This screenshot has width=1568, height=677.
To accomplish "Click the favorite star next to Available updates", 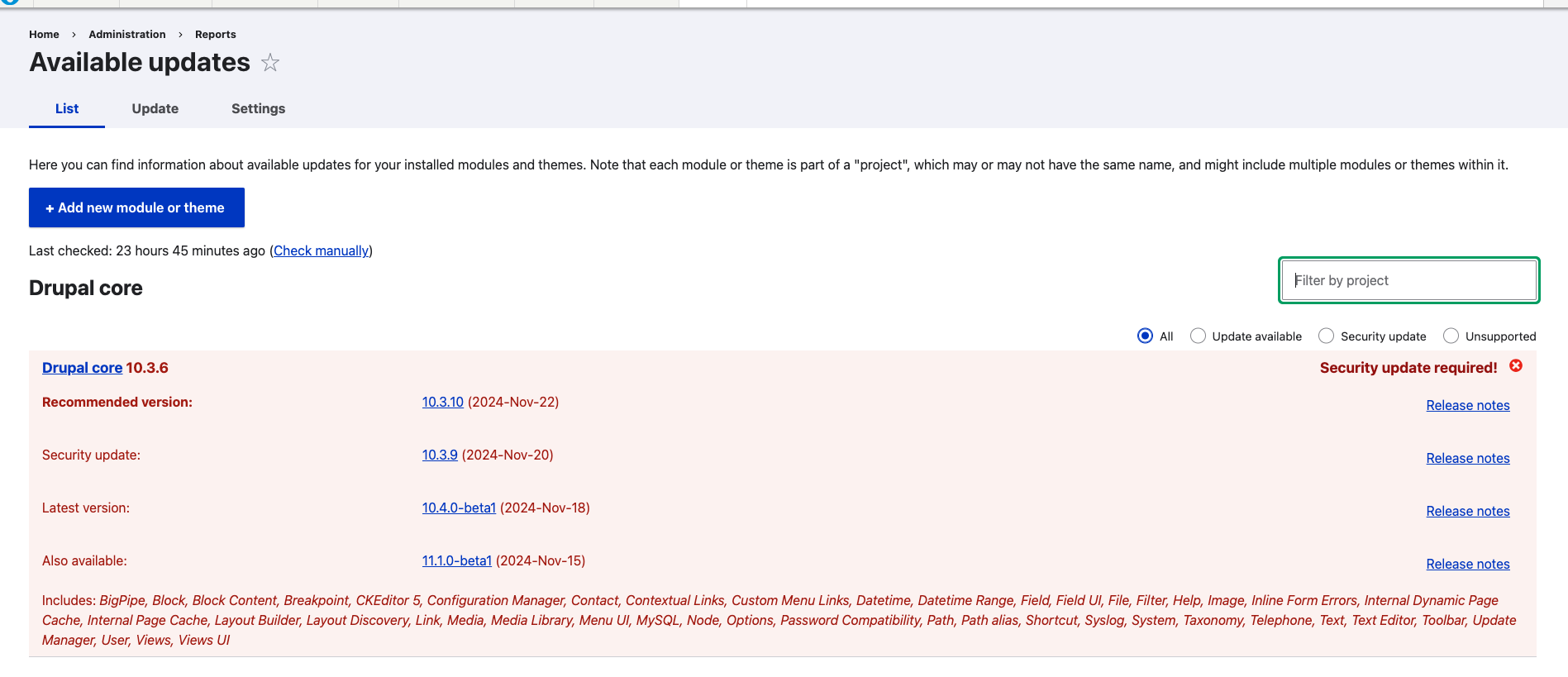I will coord(270,63).
